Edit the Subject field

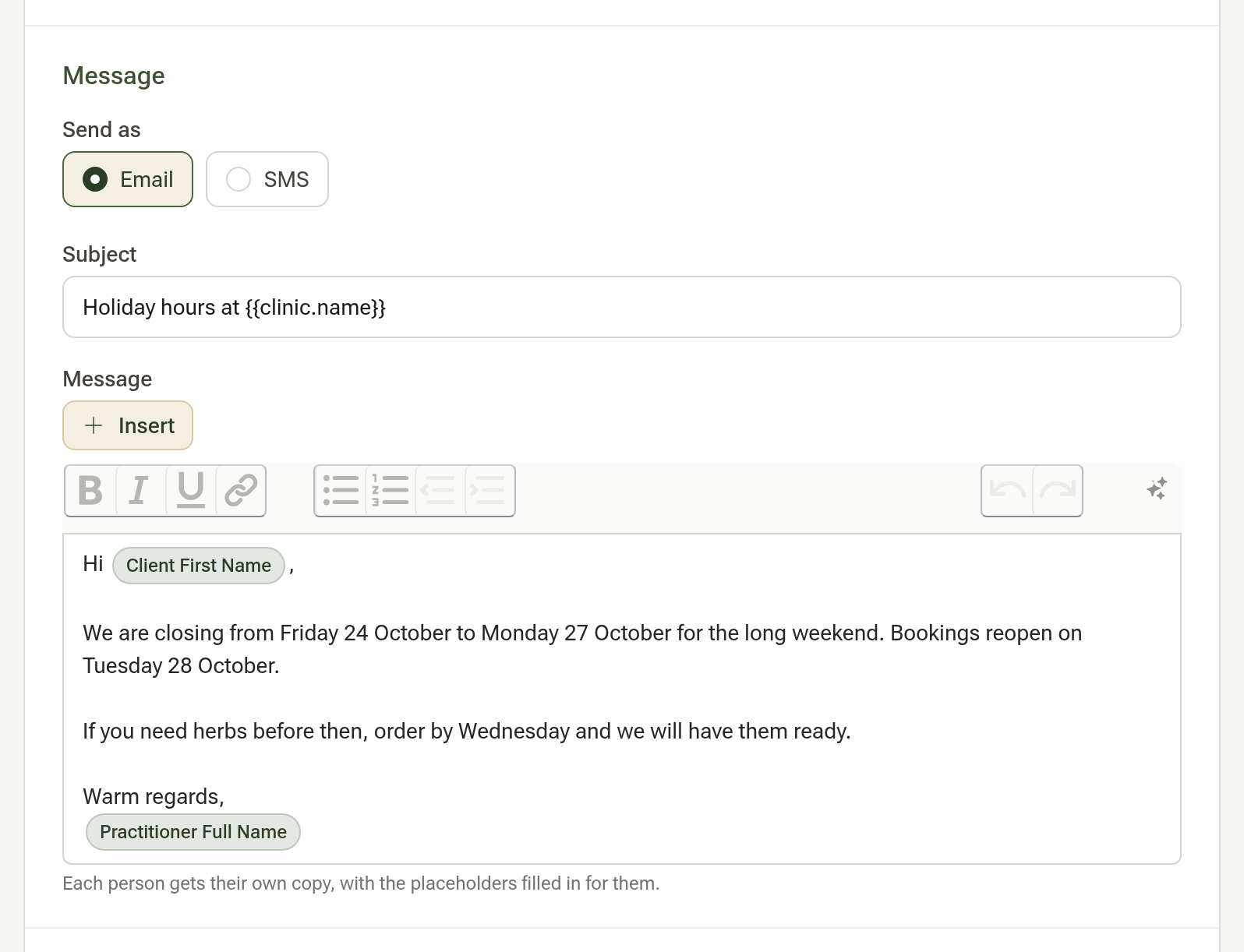pos(622,307)
